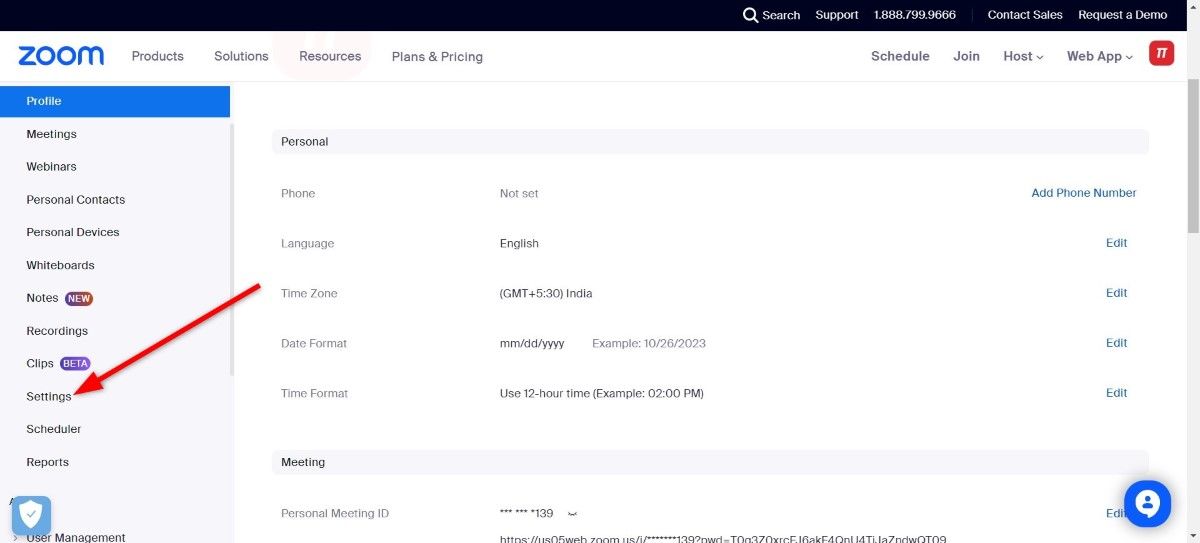Click Schedule in top navigation
The height and width of the screenshot is (543, 1200).
900,57
